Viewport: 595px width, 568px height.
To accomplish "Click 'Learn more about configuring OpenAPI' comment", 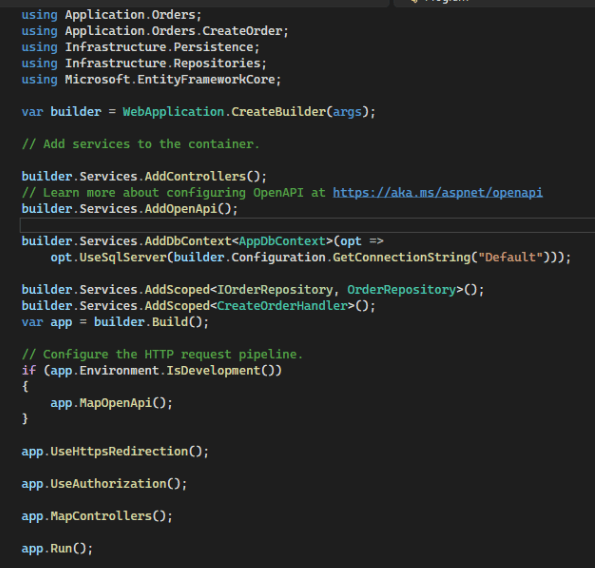I will [173, 193].
